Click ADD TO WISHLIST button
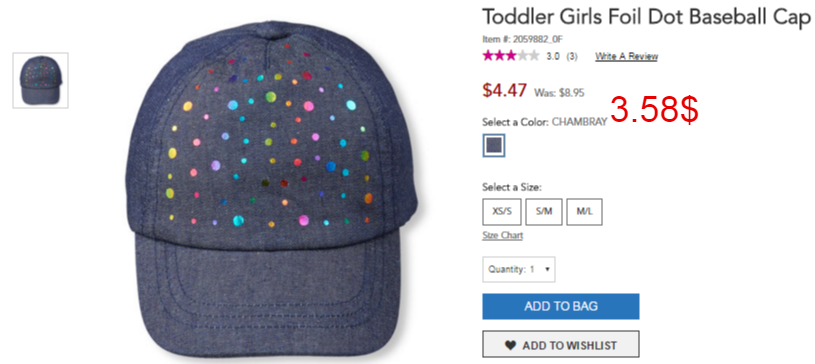 pyautogui.click(x=561, y=345)
